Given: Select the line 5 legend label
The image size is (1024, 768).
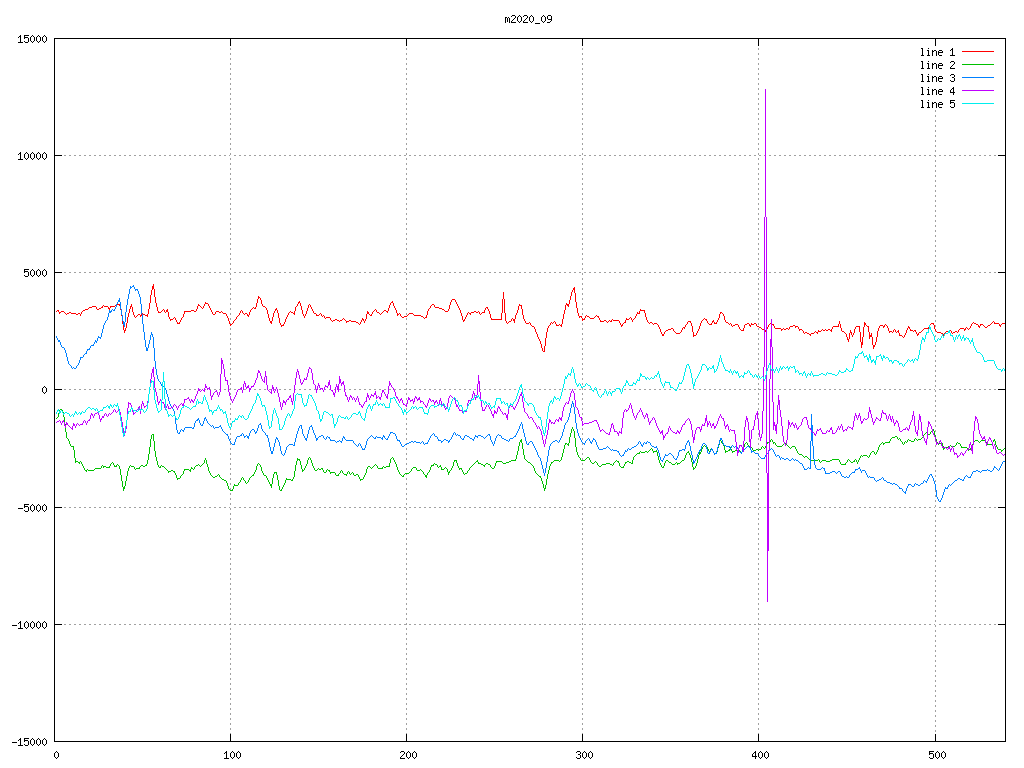Looking at the screenshot, I should pyautogui.click(x=937, y=104).
